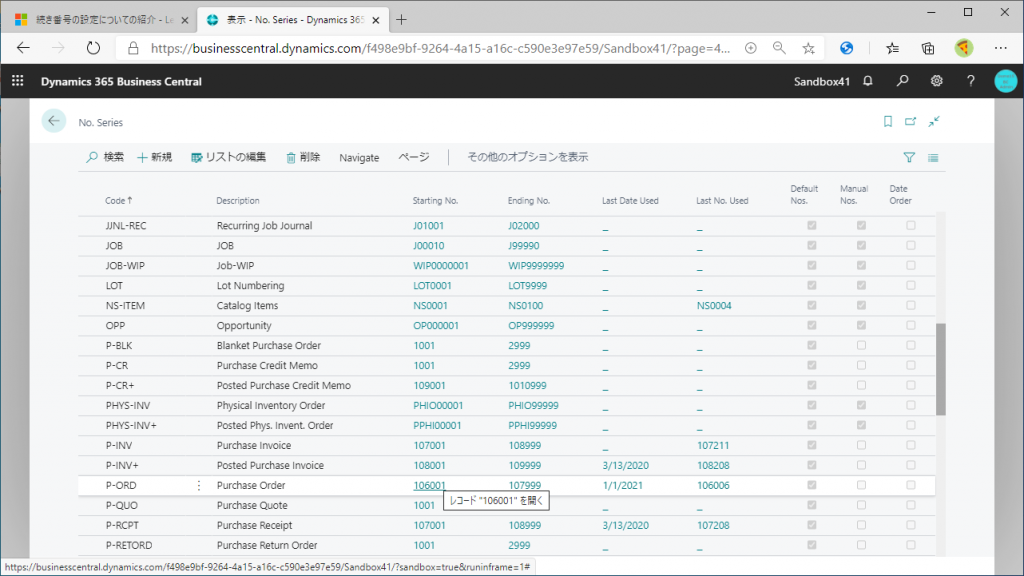
Task: Select the P-QUO code cell
Action: [x=122, y=505]
